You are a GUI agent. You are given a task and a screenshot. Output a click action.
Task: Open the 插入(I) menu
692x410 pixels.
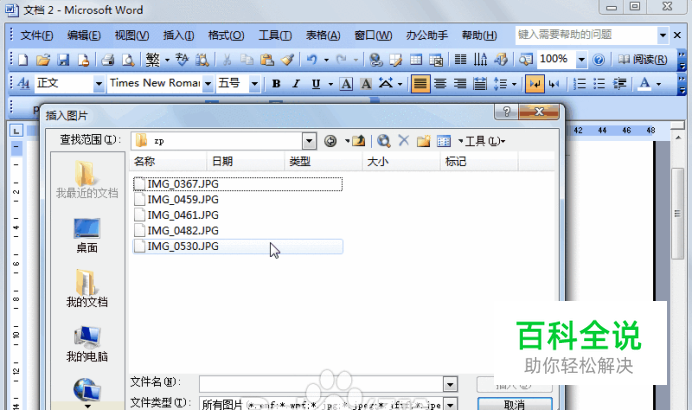click(x=178, y=35)
